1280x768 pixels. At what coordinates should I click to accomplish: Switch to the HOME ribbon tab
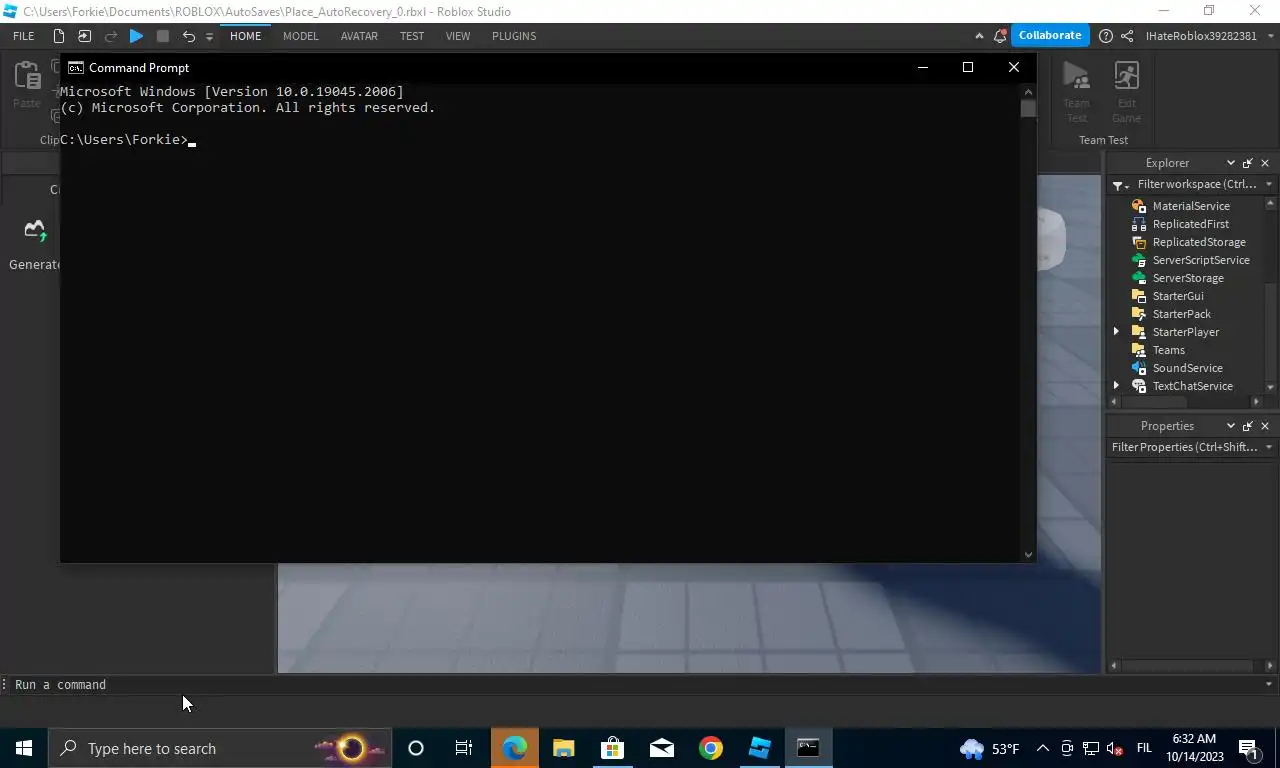(245, 36)
